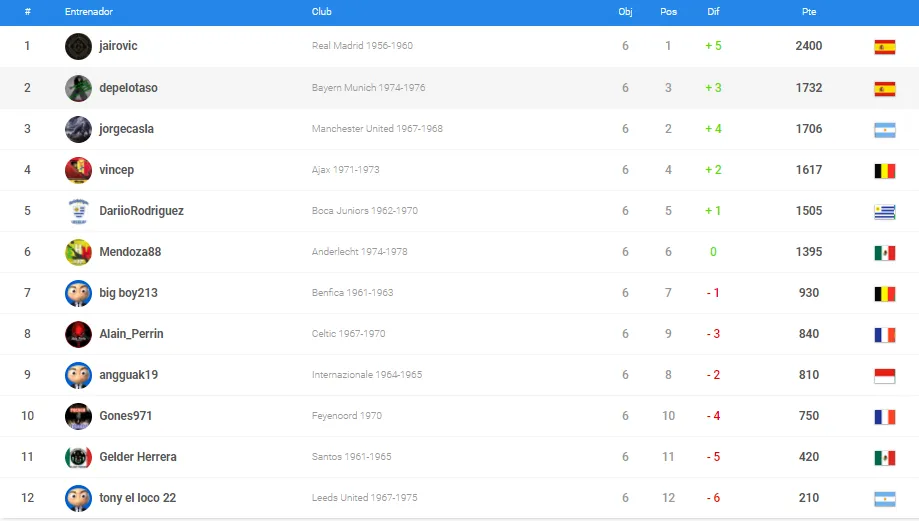Open depelotaso's profile avatar
The height and width of the screenshot is (521, 919).
point(78,88)
